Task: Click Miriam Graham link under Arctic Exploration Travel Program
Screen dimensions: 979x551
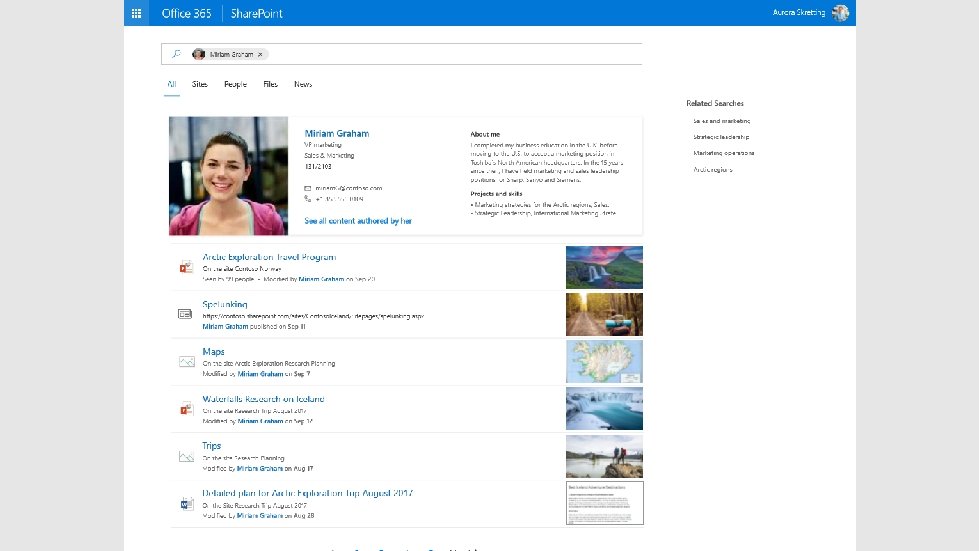Action: (x=321, y=279)
